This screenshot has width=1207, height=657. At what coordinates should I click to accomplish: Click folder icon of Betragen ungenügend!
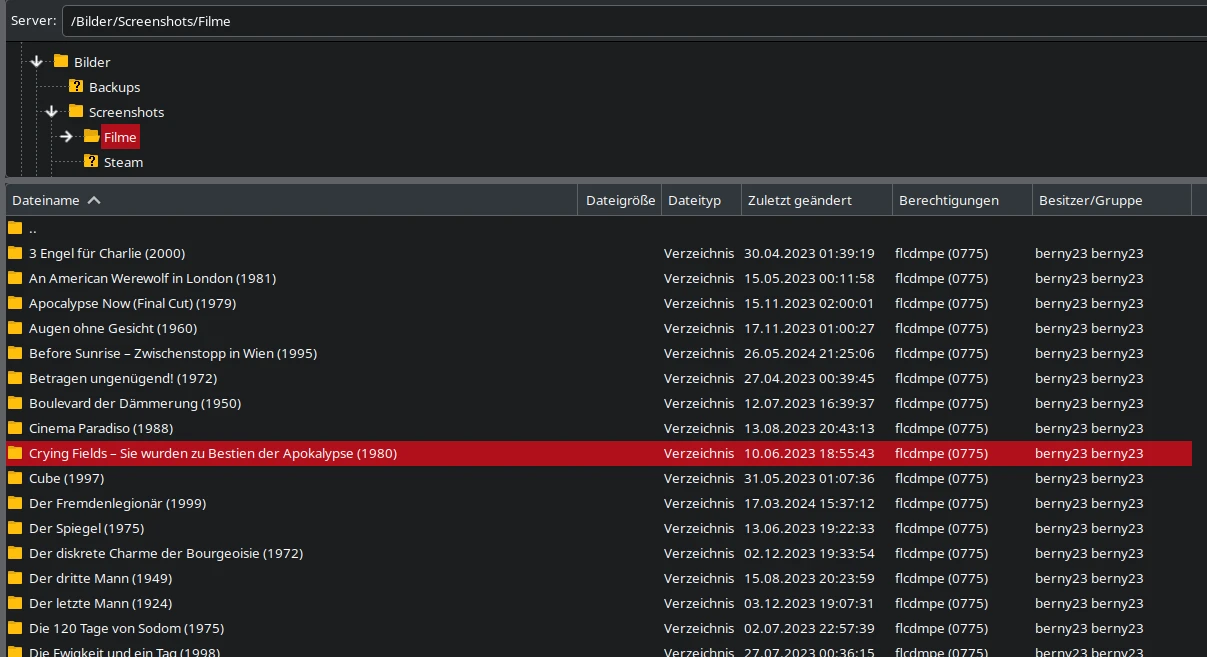[x=15, y=378]
